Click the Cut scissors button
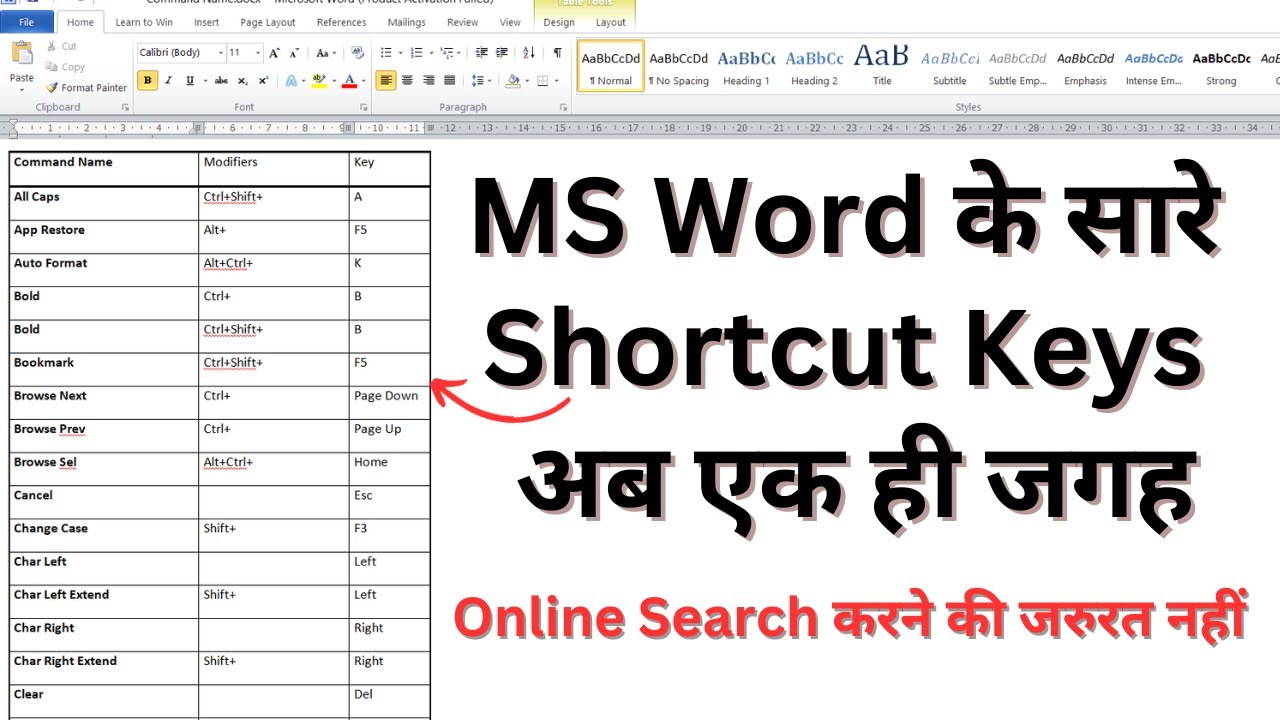This screenshot has width=1280, height=720. pos(62,46)
